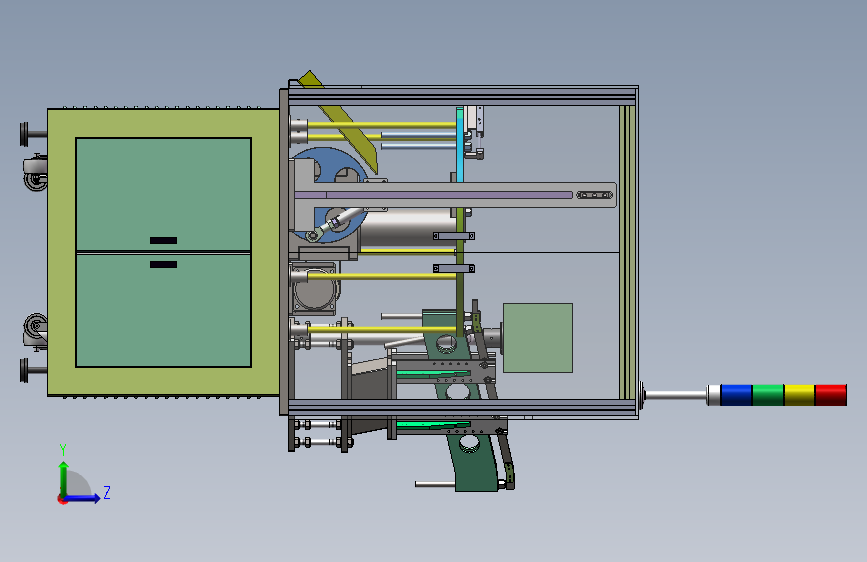
Task: Select the upper green cabinet door panel
Action: tap(164, 194)
